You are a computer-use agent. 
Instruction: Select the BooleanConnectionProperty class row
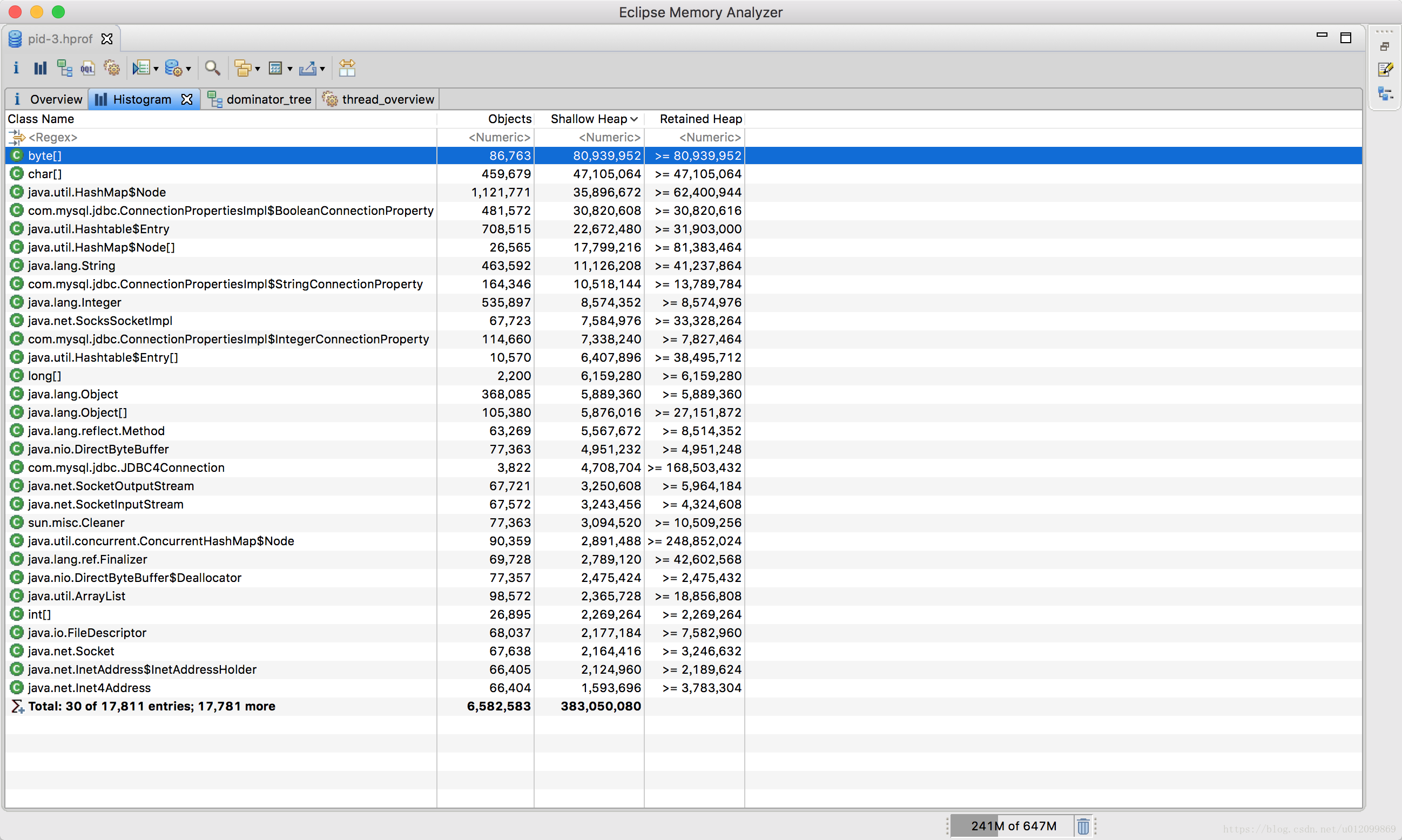(x=683, y=211)
